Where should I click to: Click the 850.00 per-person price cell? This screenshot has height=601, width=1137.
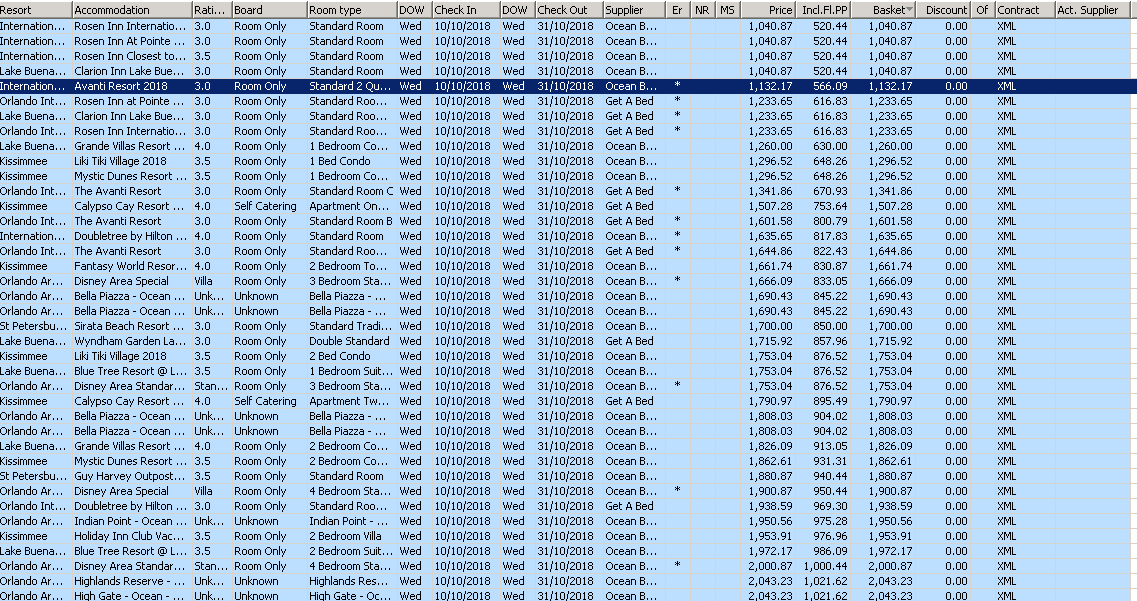[823, 326]
